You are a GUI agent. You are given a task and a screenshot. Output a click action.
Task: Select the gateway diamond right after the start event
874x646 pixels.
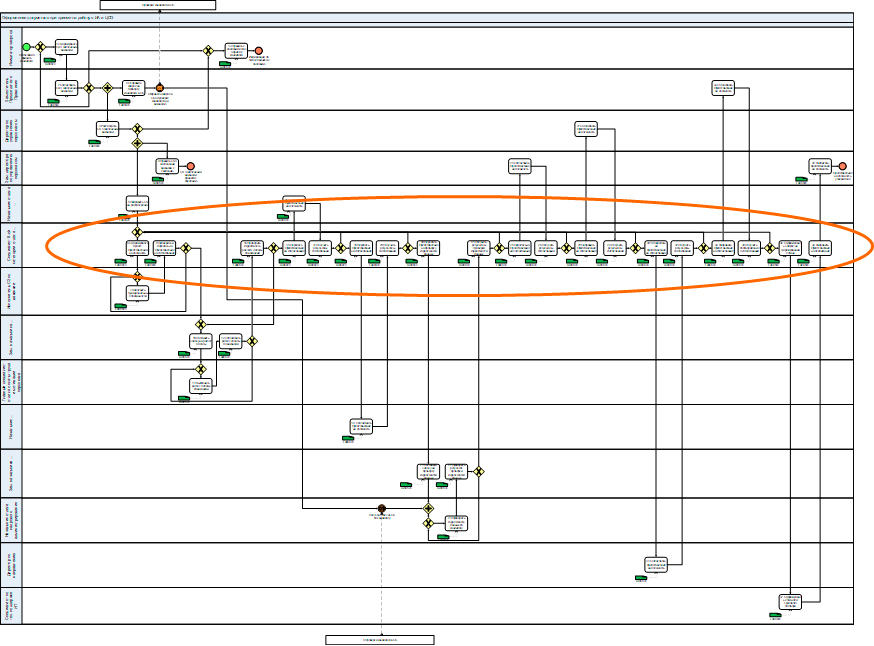pos(40,47)
